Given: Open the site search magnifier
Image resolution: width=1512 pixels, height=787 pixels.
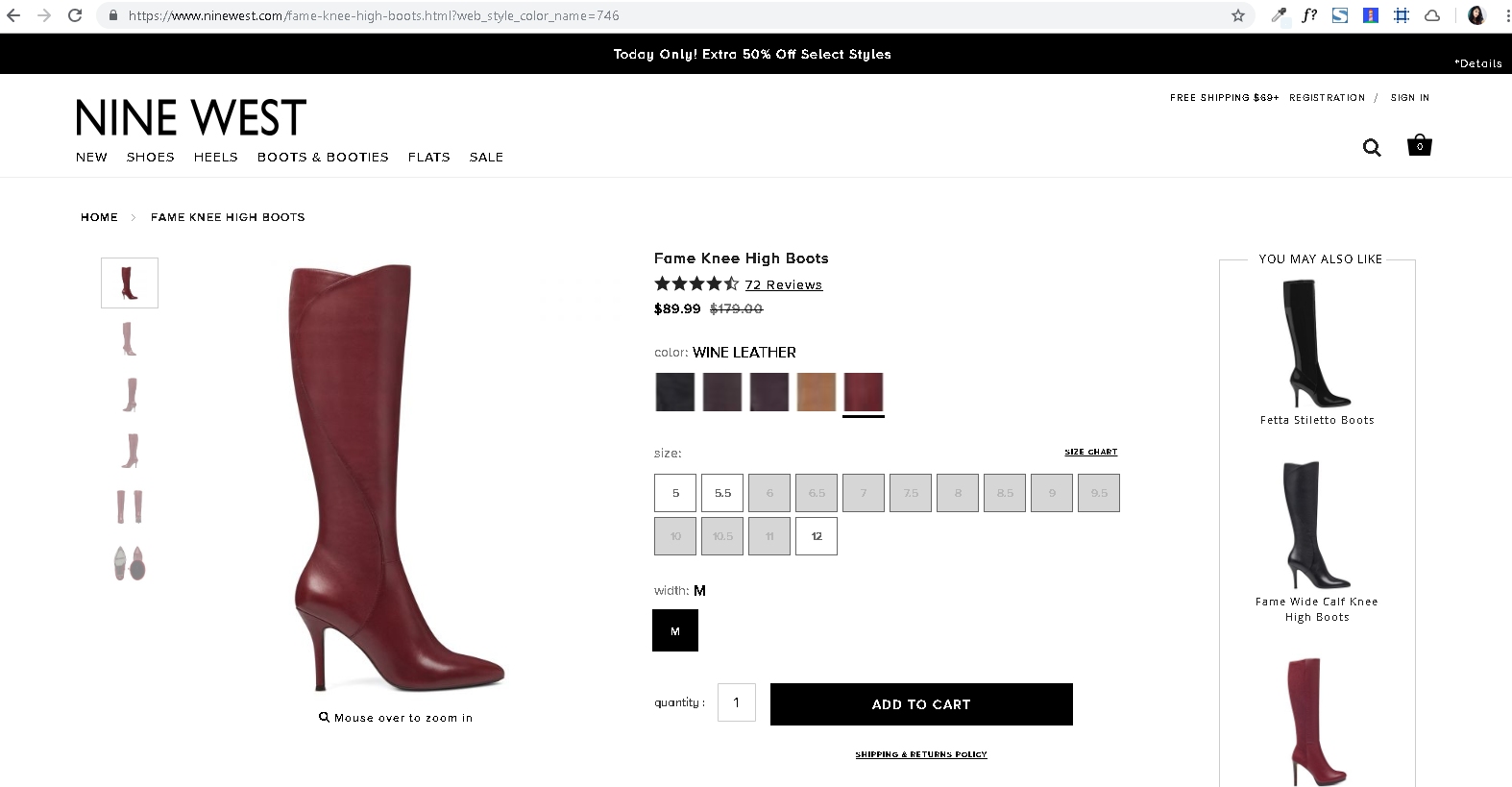Looking at the screenshot, I should pos(1371,147).
